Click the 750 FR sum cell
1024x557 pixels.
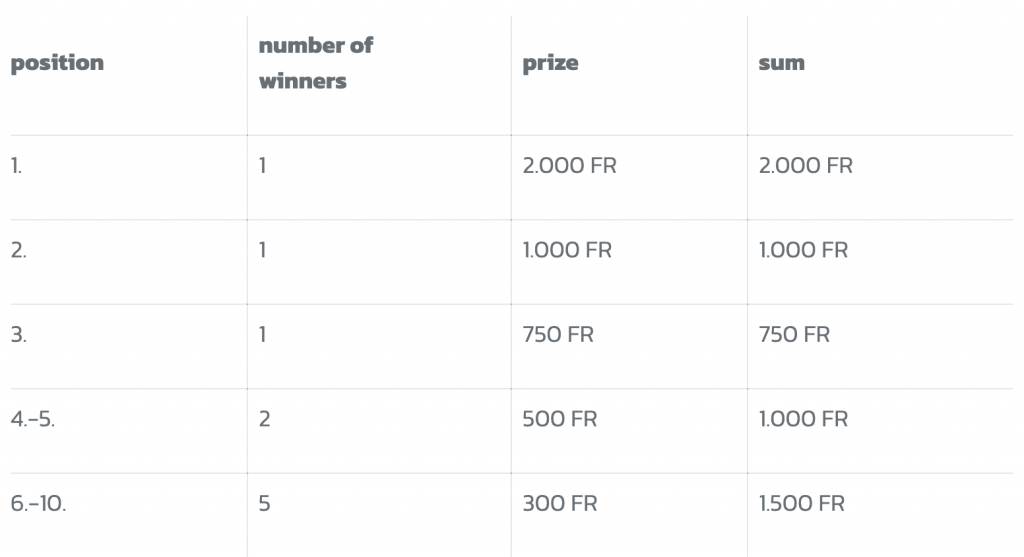pos(793,334)
